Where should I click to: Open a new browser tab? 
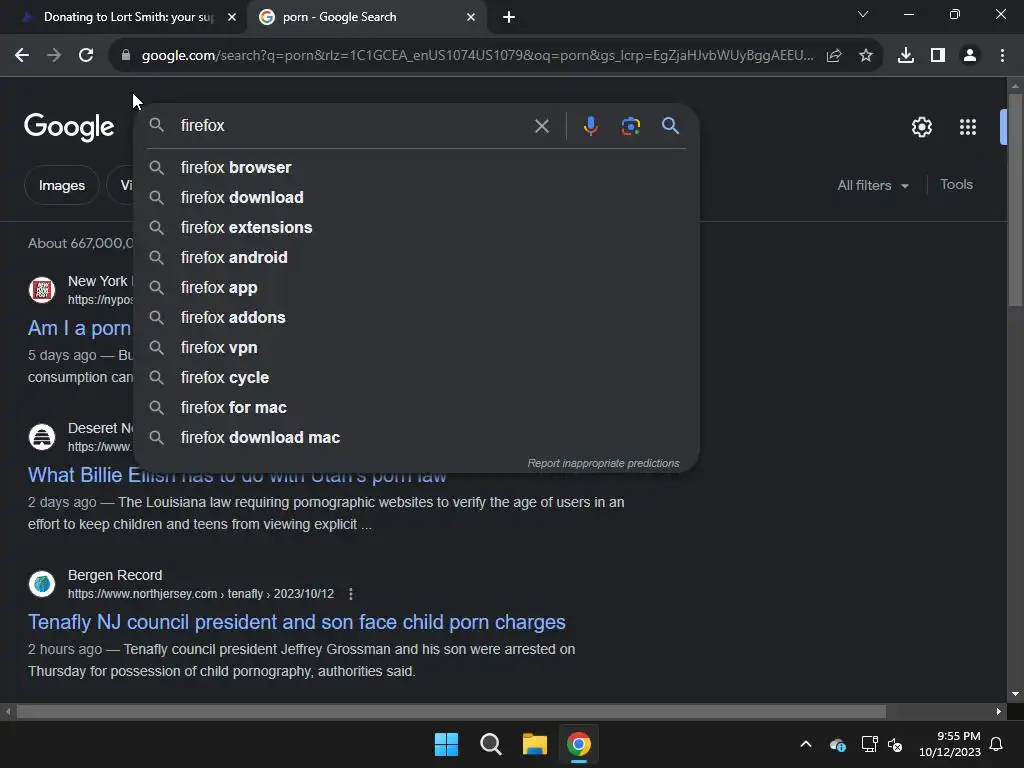pyautogui.click(x=509, y=17)
